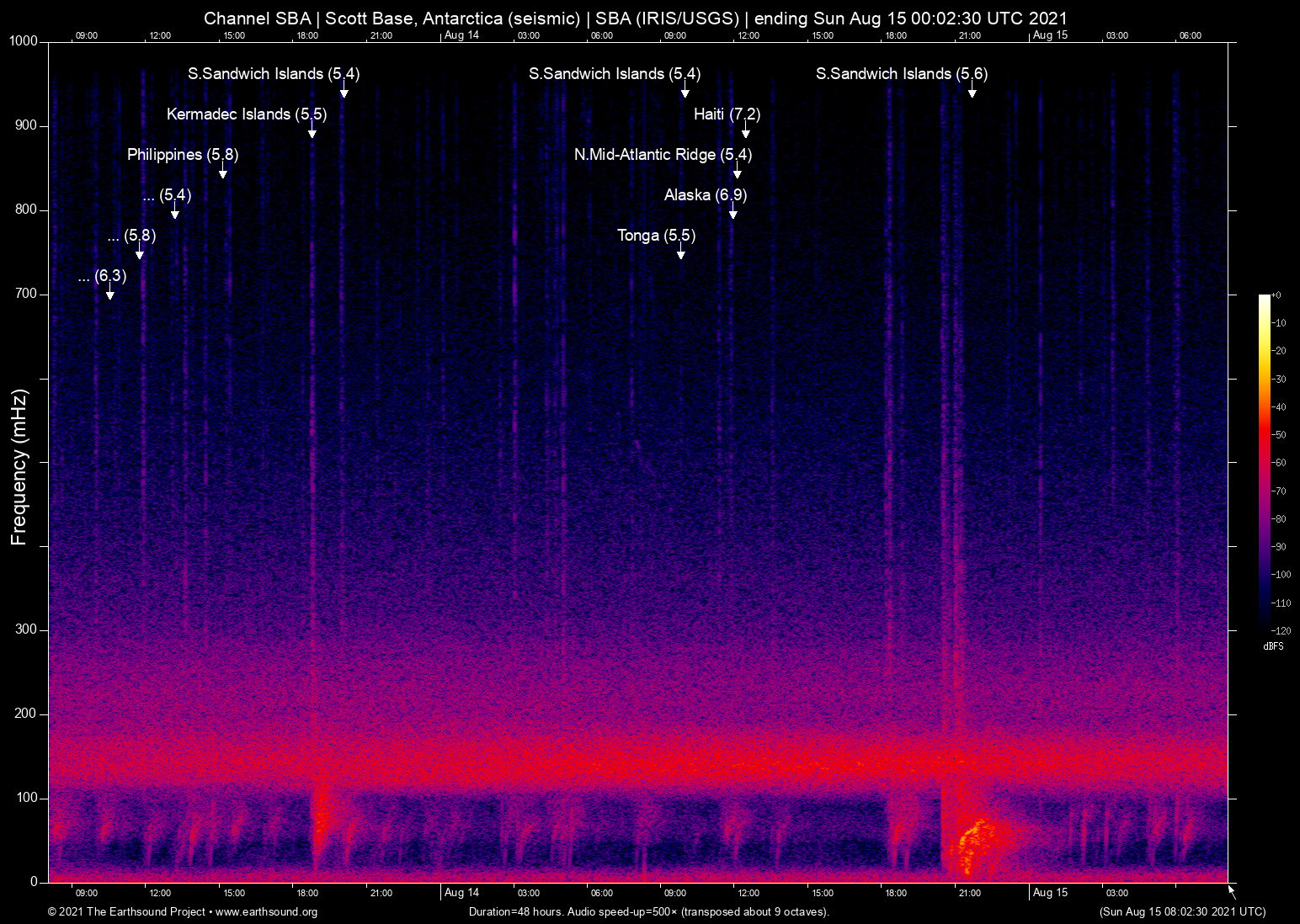1300x924 pixels.
Task: Click the Kermadec Islands (5.5) text label
Action: [x=246, y=114]
